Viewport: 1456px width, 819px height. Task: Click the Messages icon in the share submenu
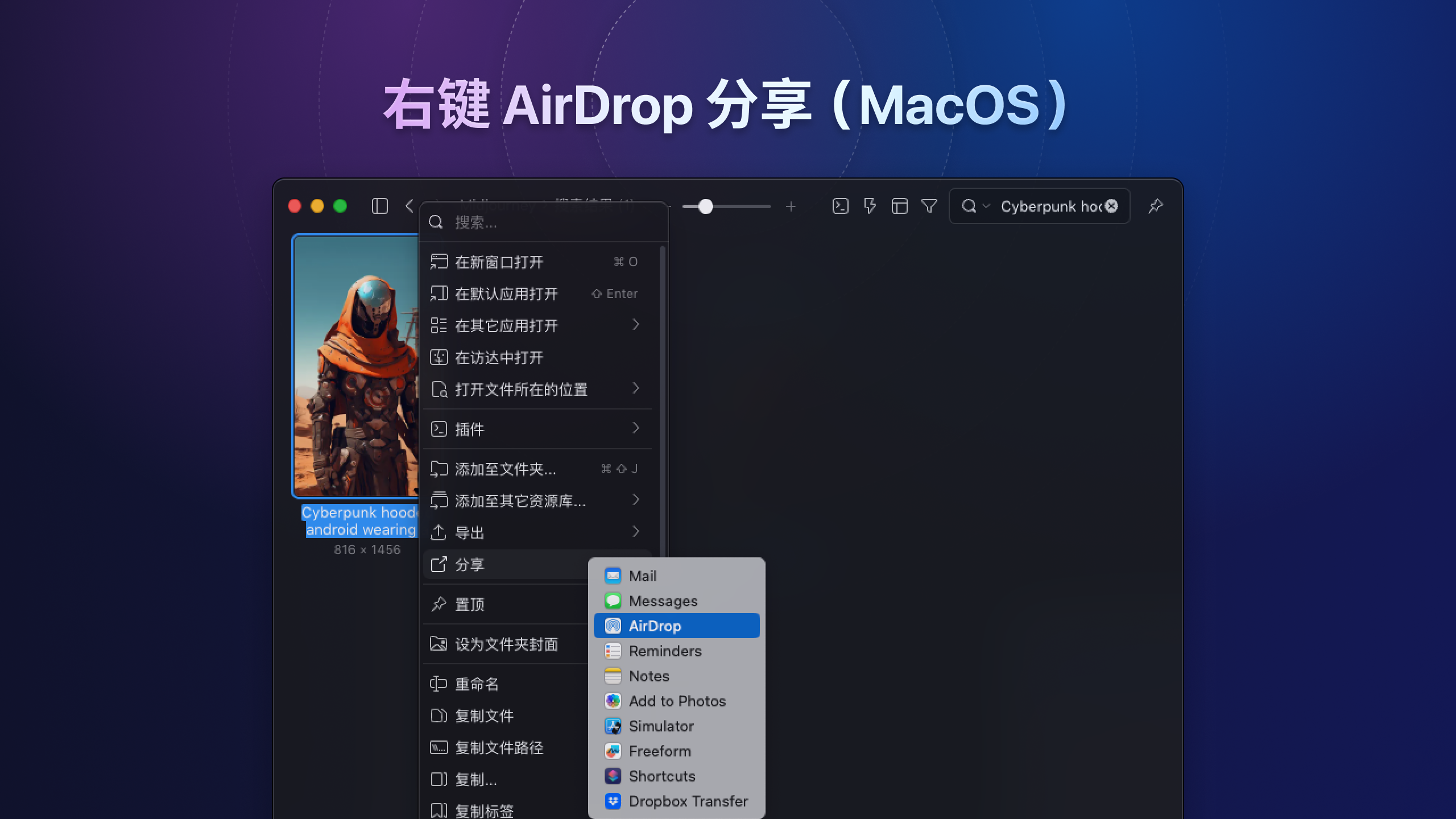613,601
